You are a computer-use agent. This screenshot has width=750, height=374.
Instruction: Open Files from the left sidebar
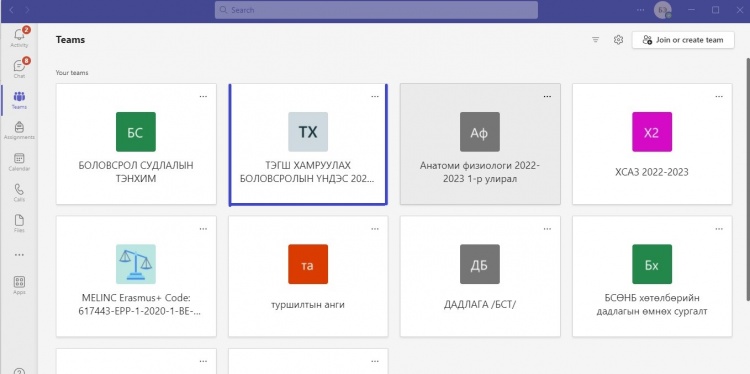point(19,223)
